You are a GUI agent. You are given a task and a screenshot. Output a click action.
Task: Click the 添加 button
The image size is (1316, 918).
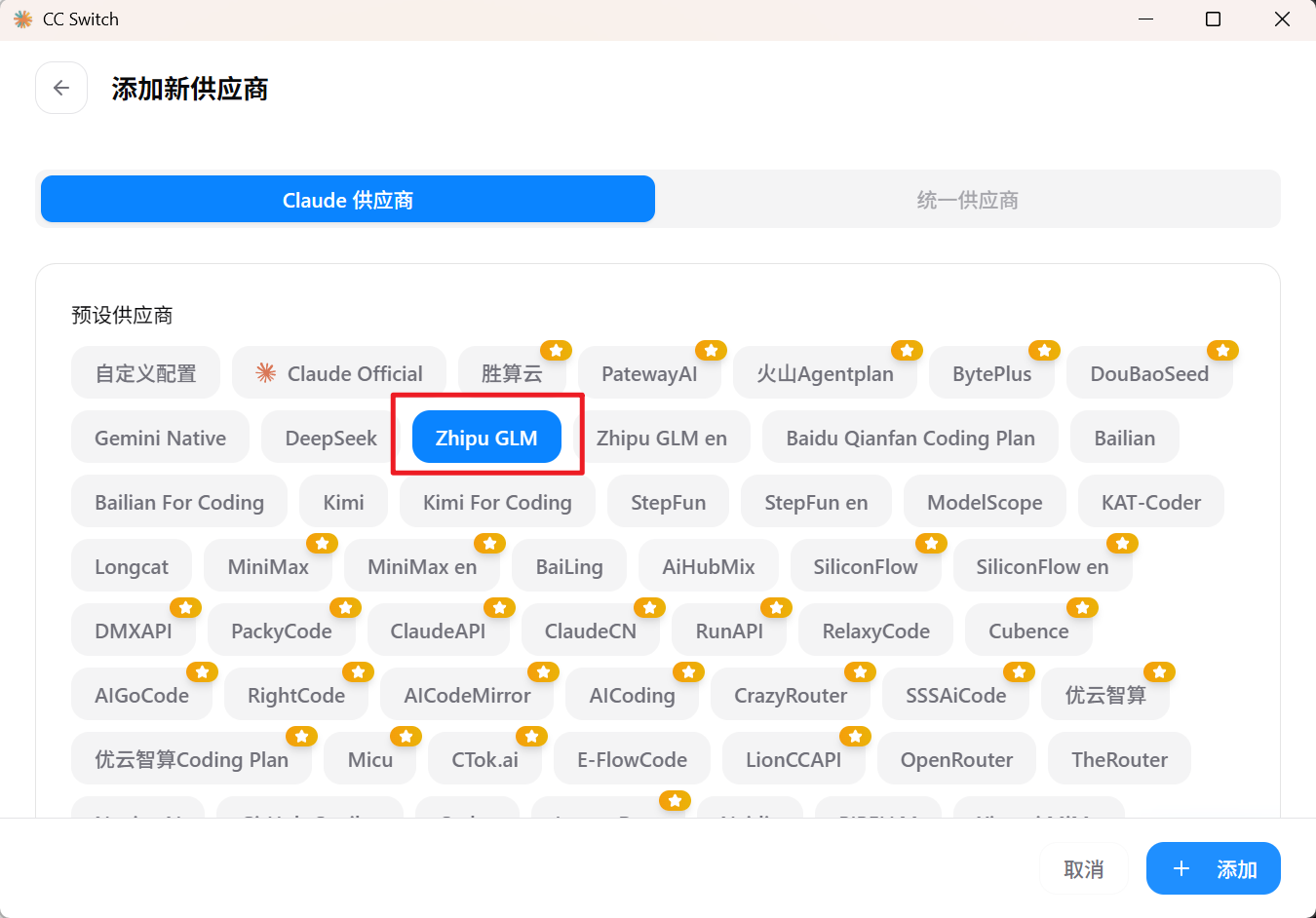[x=1214, y=868]
